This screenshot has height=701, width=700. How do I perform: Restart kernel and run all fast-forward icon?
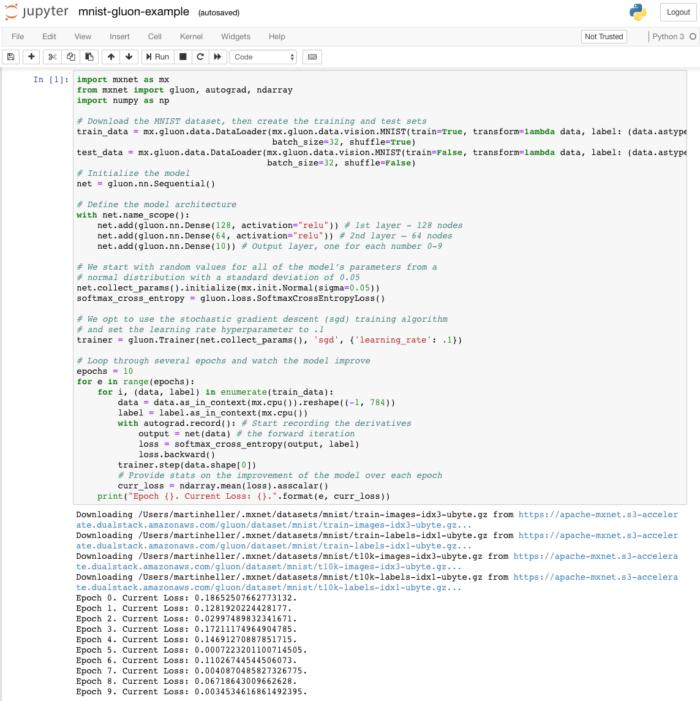(217, 57)
